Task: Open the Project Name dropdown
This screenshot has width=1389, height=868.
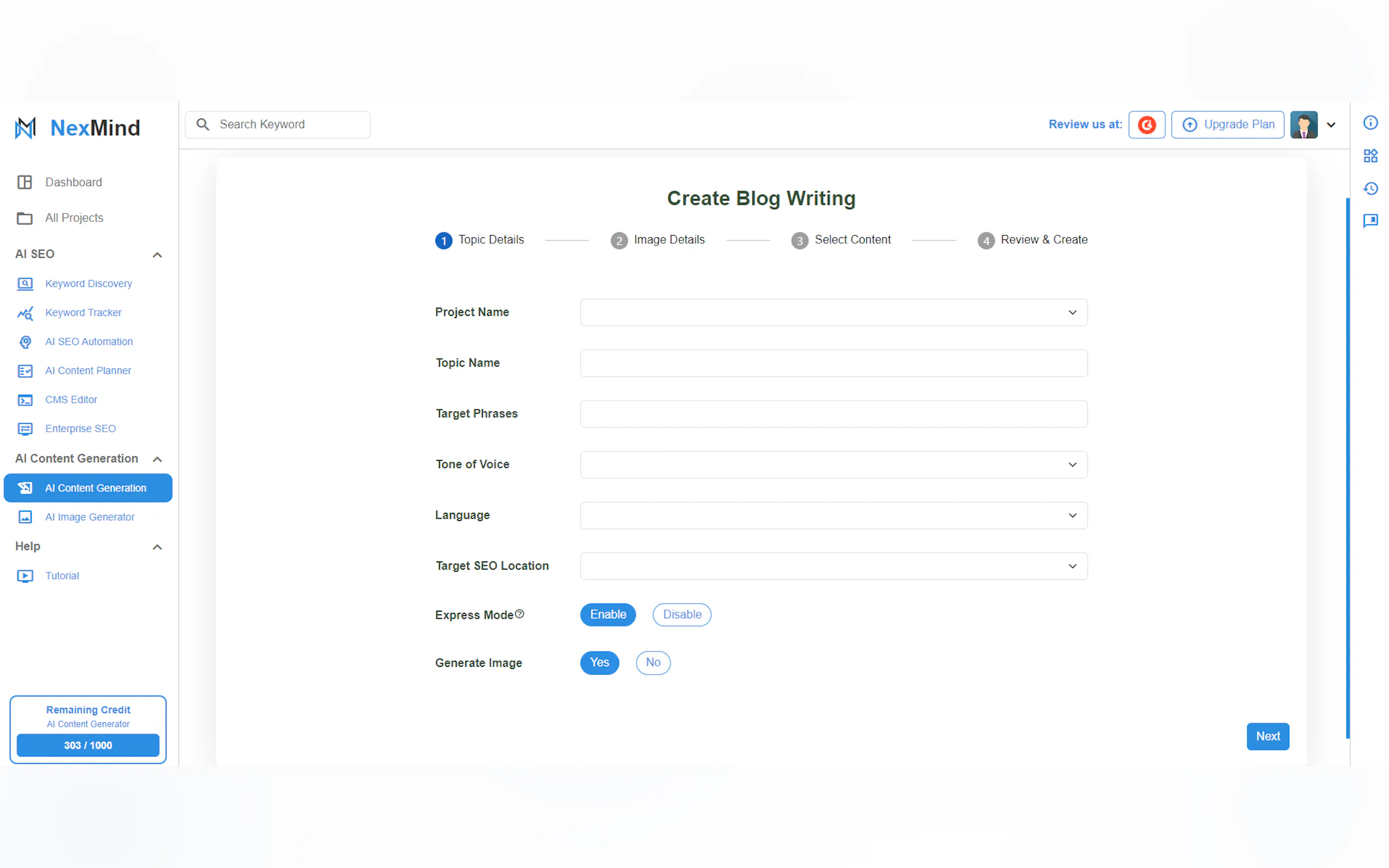Action: 833,312
